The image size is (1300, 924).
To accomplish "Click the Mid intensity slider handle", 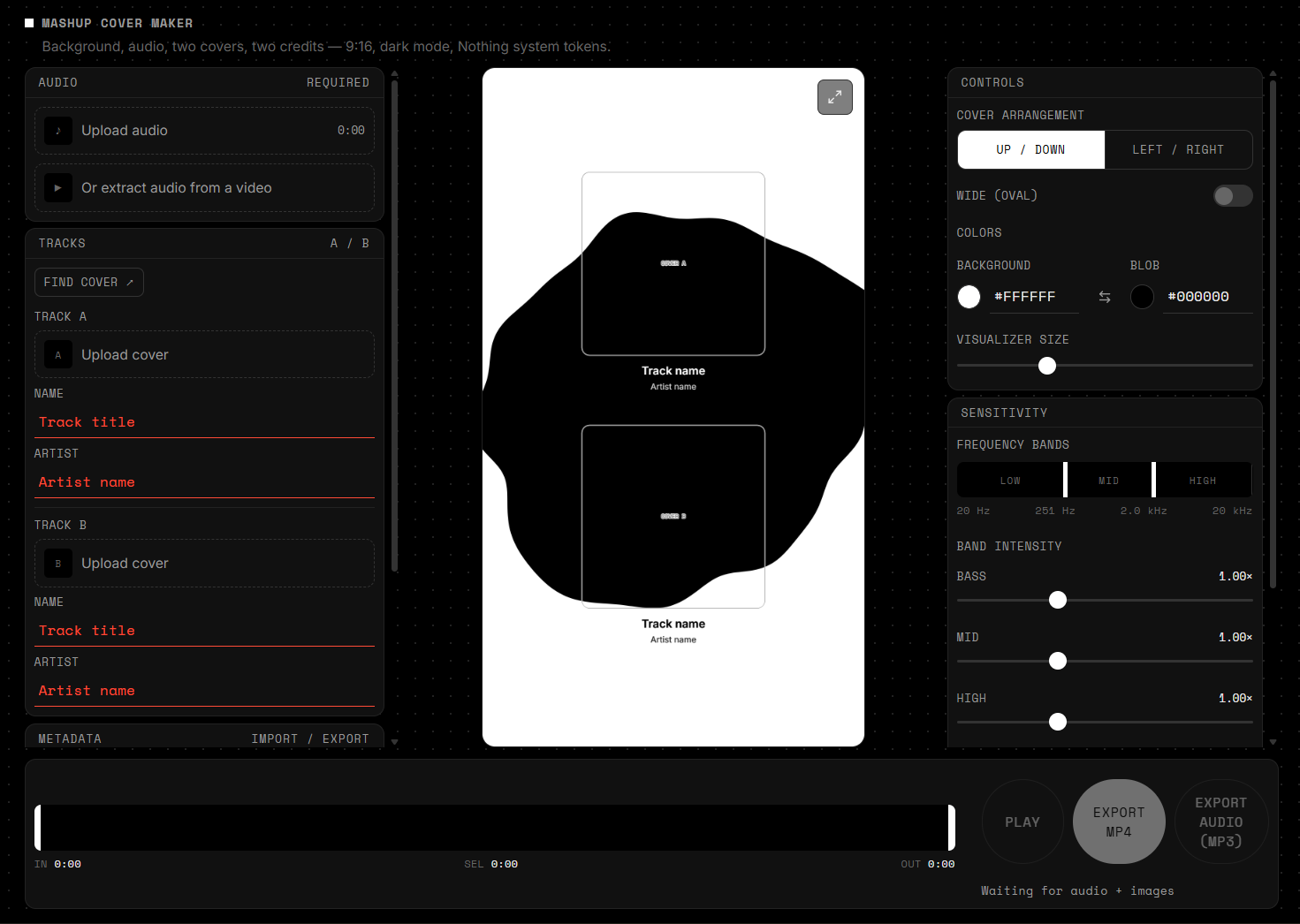I will [x=1058, y=662].
